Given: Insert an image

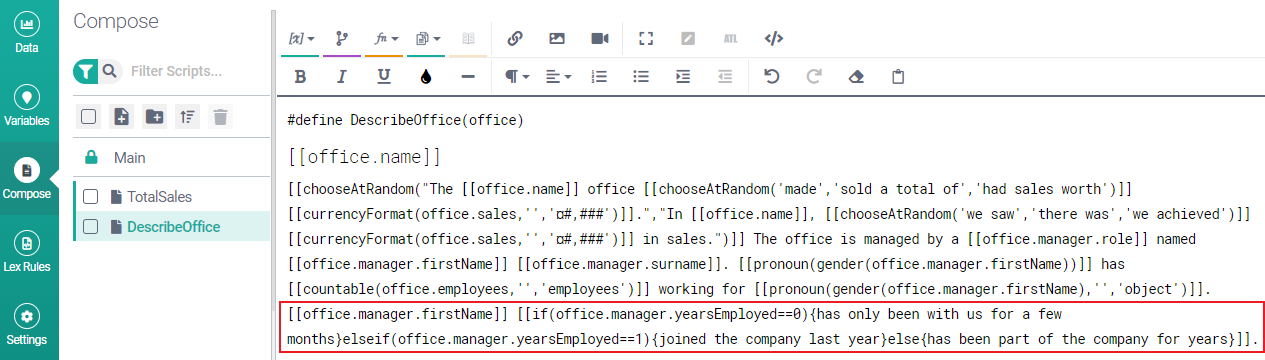Looking at the screenshot, I should [557, 39].
